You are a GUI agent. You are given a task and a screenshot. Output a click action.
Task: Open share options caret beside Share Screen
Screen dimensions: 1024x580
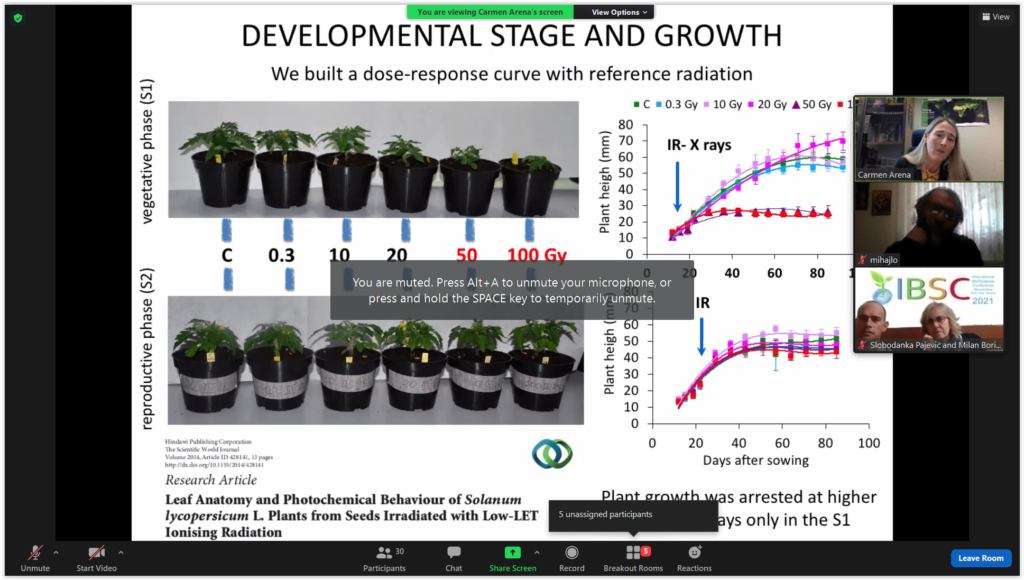tap(537, 552)
